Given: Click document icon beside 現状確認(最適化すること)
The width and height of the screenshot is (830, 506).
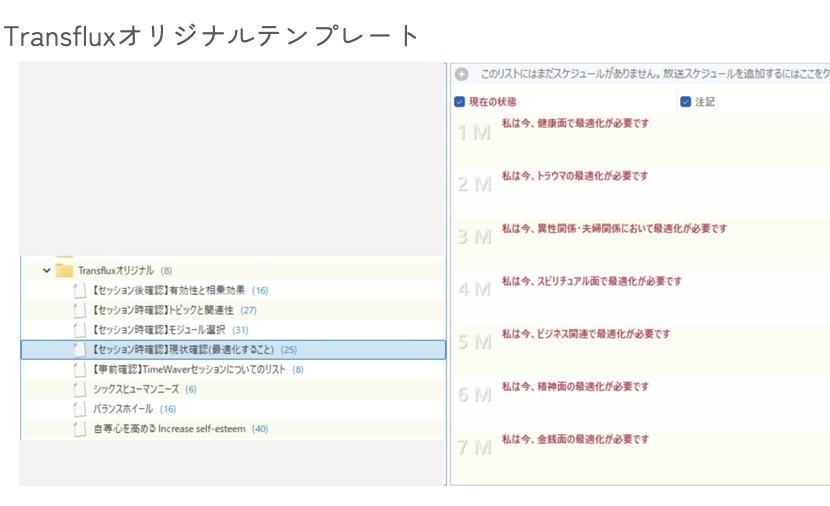Looking at the screenshot, I should tap(79, 349).
